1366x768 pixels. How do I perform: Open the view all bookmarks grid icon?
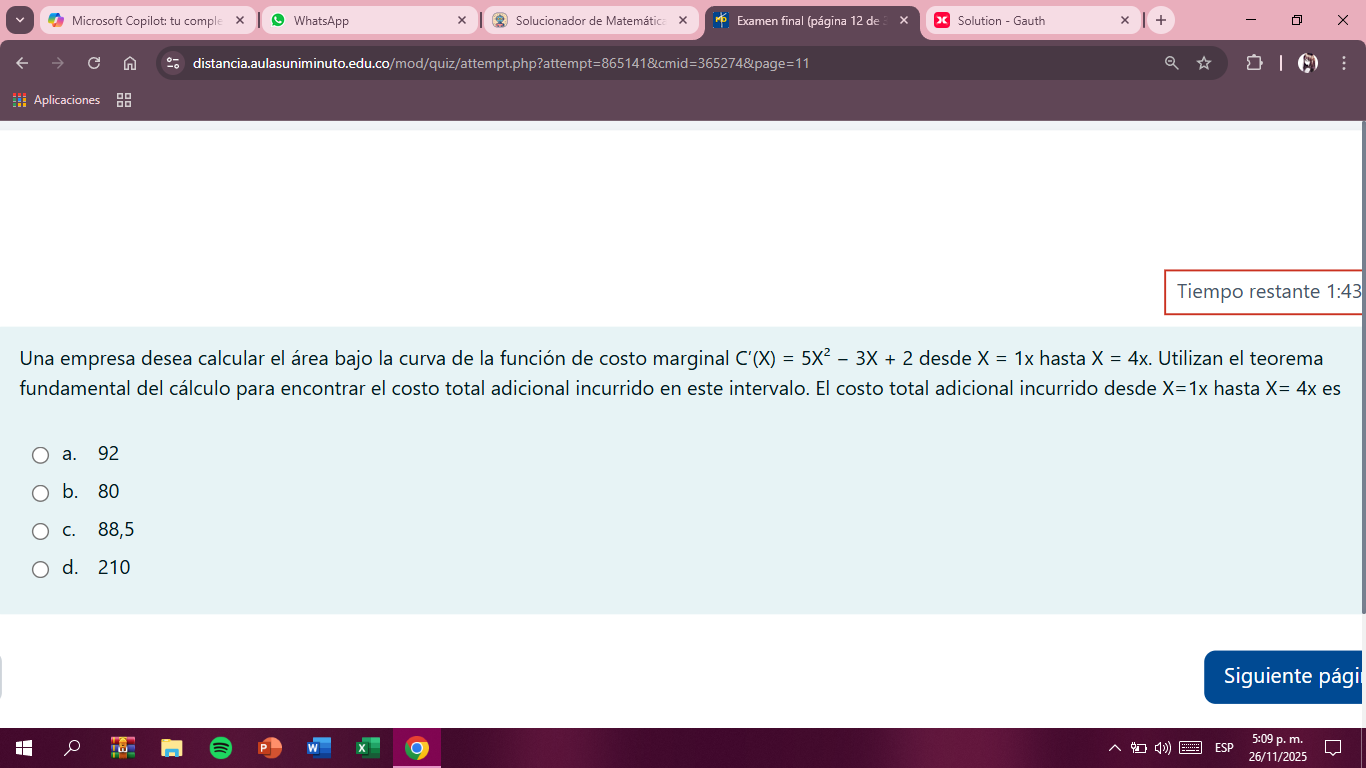coord(124,100)
